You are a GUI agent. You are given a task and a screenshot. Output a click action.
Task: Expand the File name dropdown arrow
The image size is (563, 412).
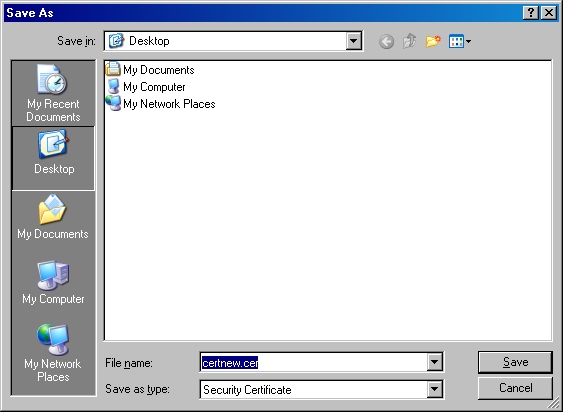tap(434, 362)
